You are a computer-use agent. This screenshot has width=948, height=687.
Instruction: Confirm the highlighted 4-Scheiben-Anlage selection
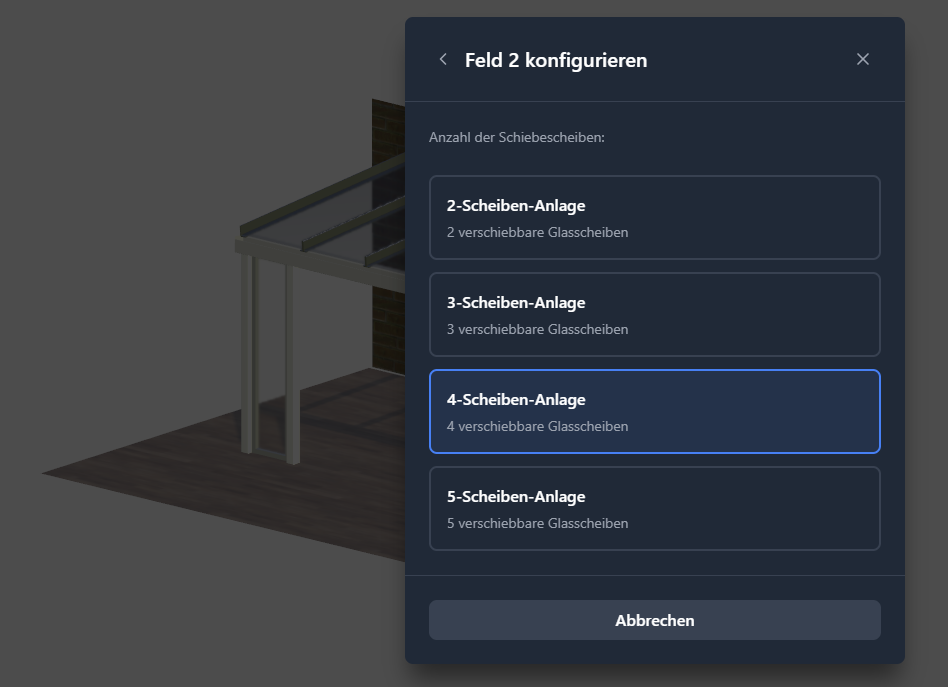pyautogui.click(x=654, y=411)
